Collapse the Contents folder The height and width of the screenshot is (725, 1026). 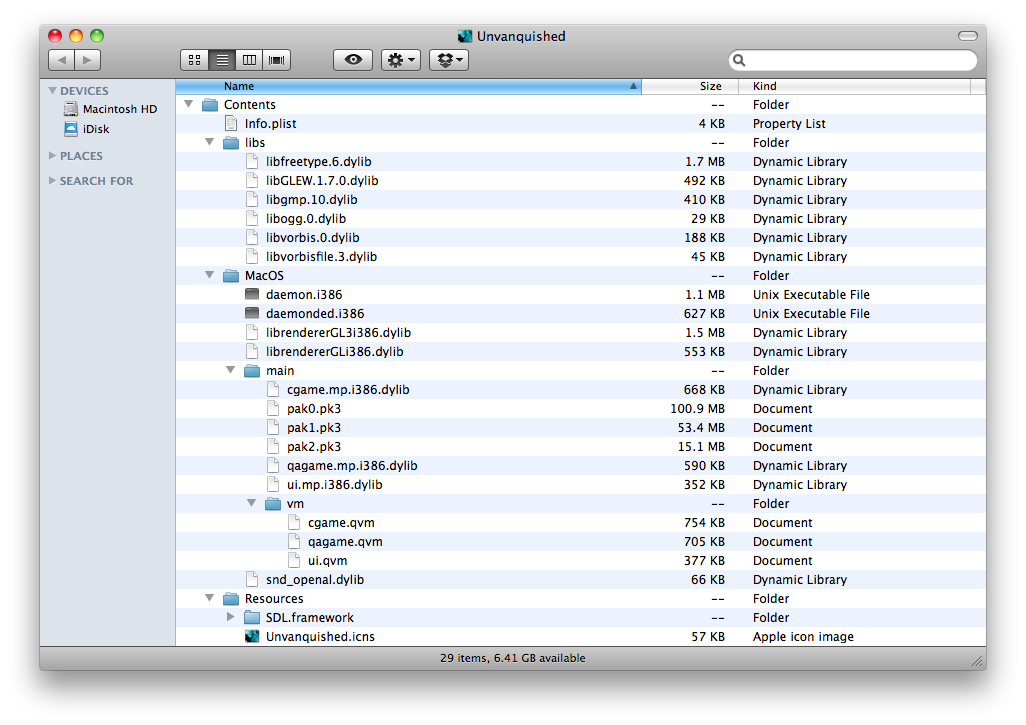click(188, 104)
